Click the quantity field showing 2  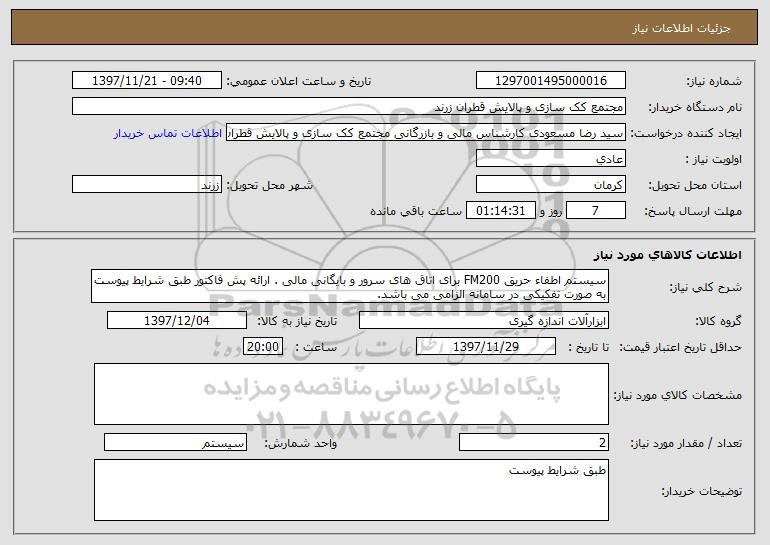(534, 442)
